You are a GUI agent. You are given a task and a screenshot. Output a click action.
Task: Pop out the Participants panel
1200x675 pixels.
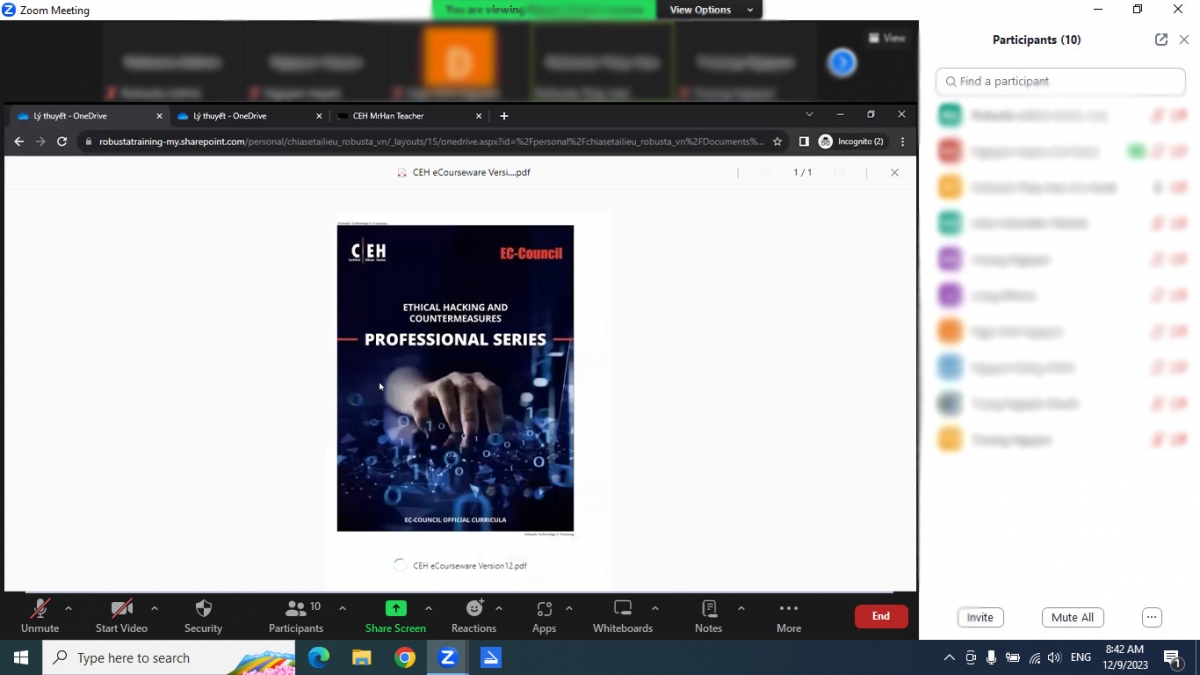[x=1161, y=40]
